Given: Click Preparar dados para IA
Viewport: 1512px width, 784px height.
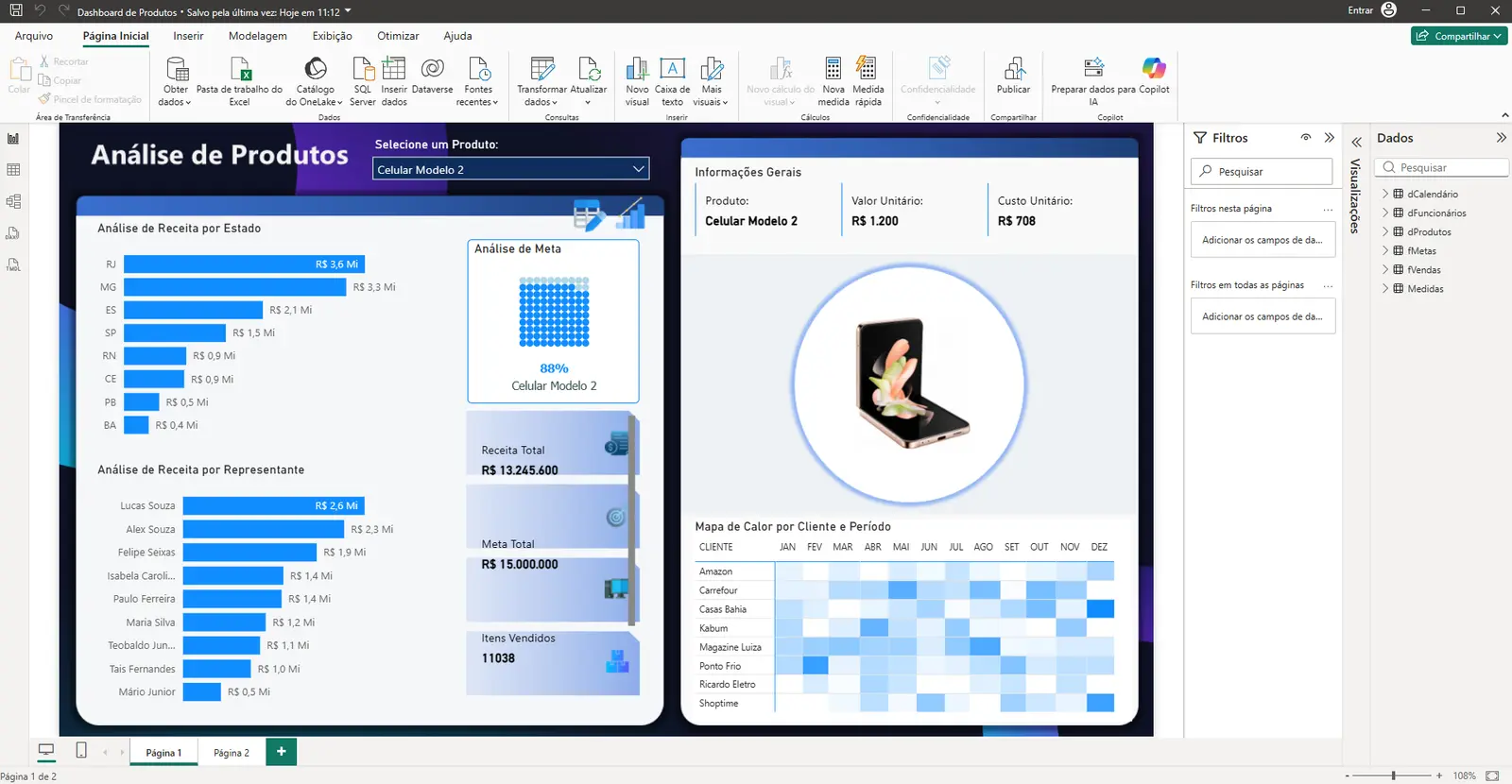Looking at the screenshot, I should pos(1093,81).
